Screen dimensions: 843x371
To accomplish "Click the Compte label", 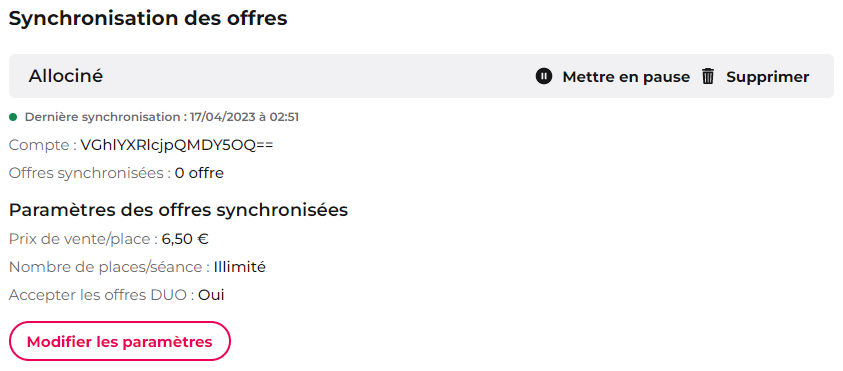I will coord(42,145).
